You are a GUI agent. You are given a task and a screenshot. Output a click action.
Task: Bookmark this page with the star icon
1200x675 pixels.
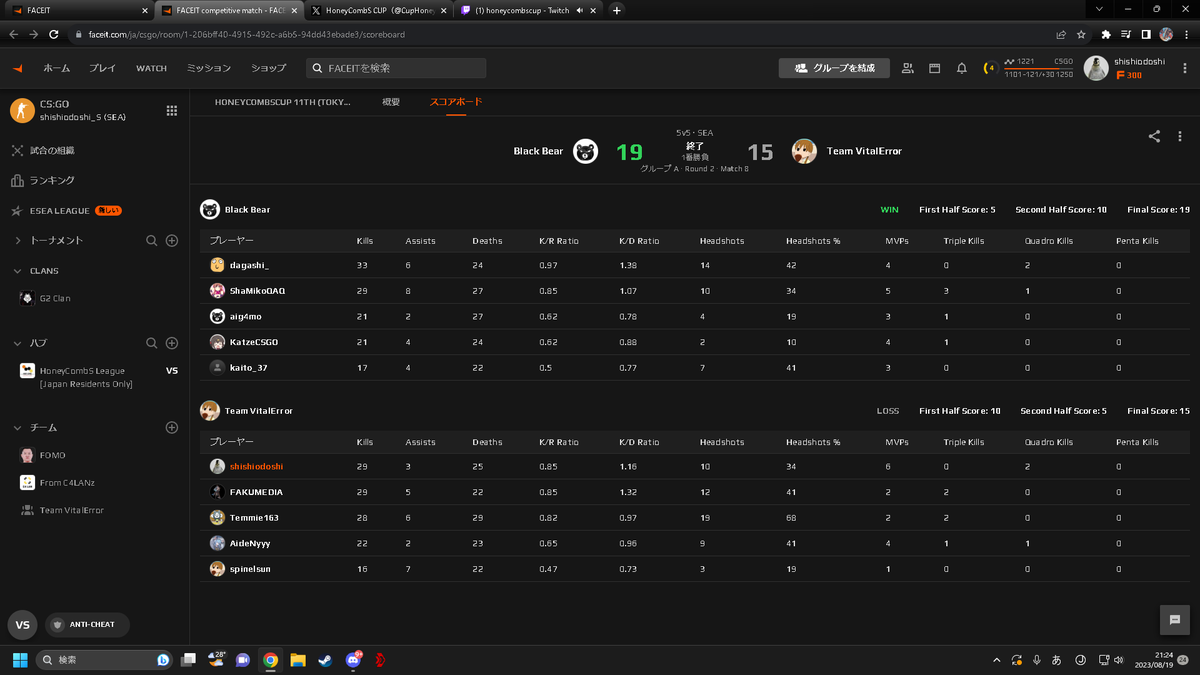(1081, 34)
